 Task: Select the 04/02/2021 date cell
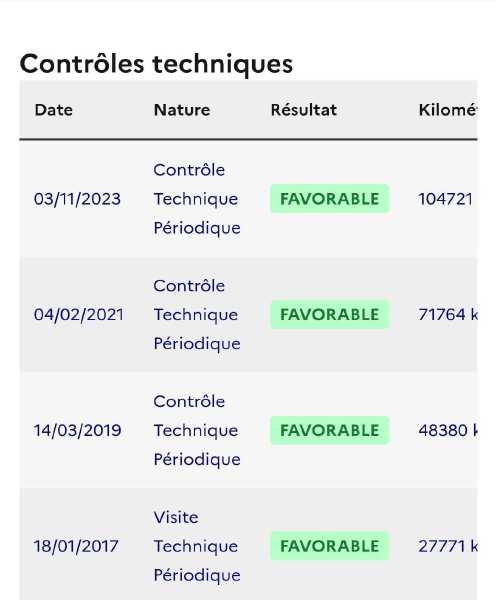(79, 315)
